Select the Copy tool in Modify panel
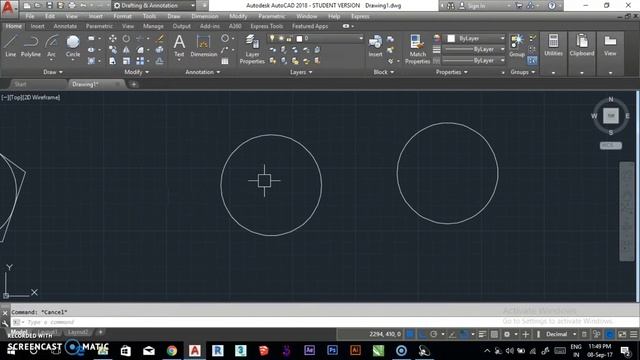 (113, 50)
